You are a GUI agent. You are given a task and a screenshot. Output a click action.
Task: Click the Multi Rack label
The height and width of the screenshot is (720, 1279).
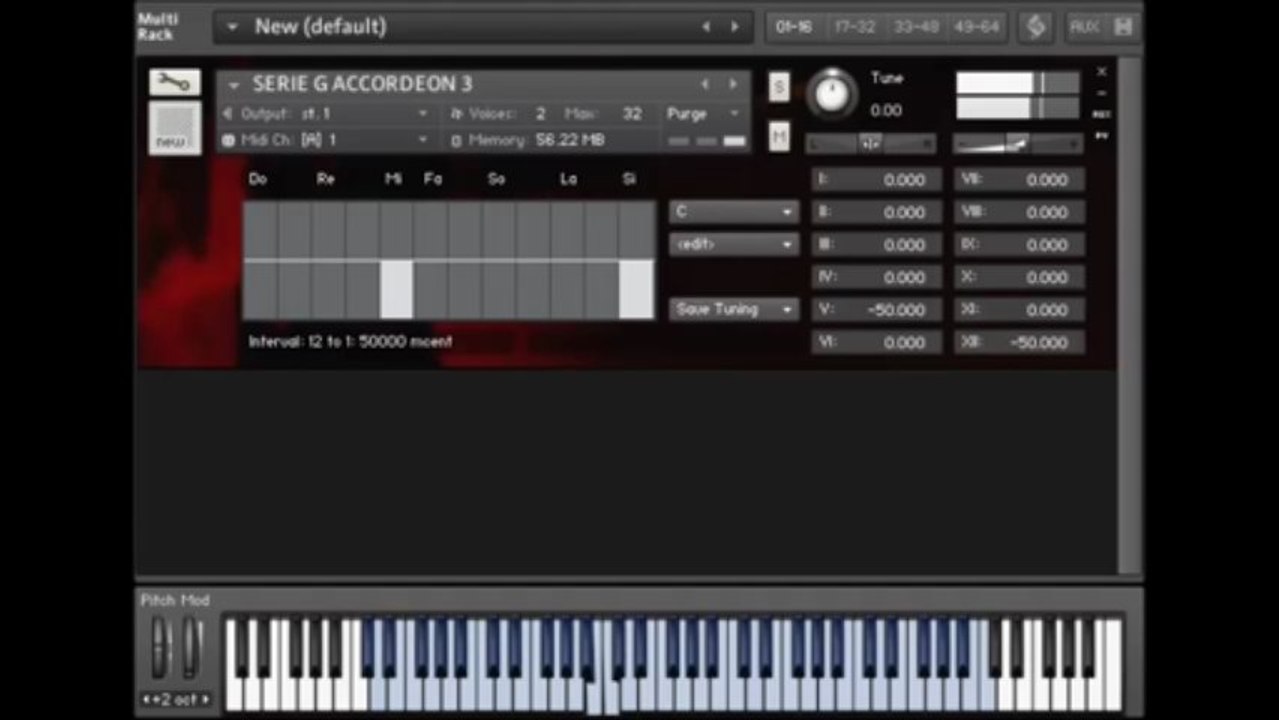[x=158, y=27]
